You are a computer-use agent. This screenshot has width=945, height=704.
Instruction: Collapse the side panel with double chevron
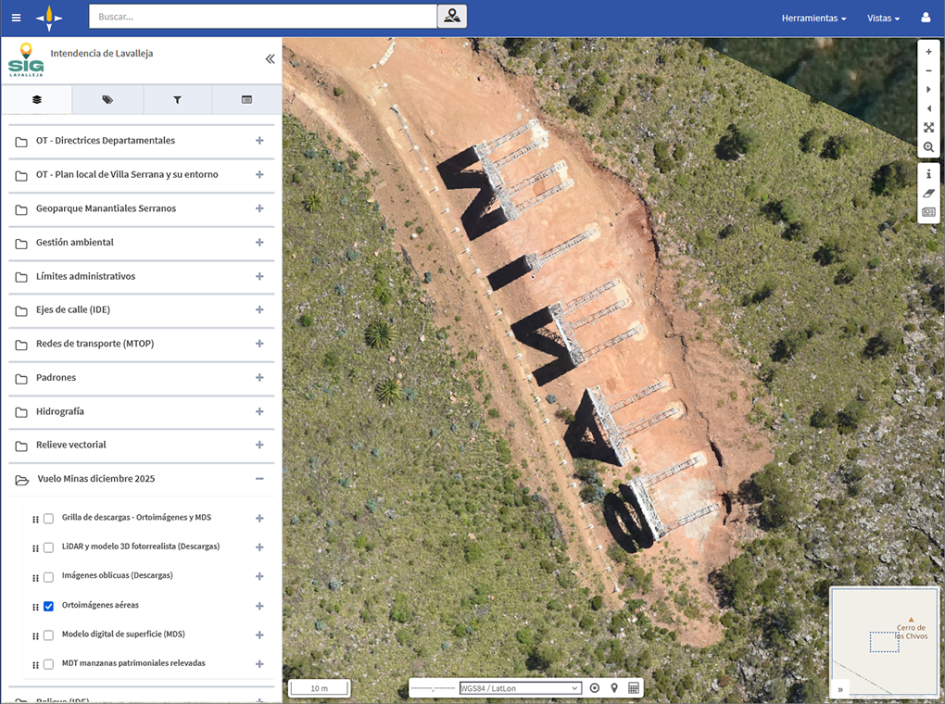pos(270,58)
